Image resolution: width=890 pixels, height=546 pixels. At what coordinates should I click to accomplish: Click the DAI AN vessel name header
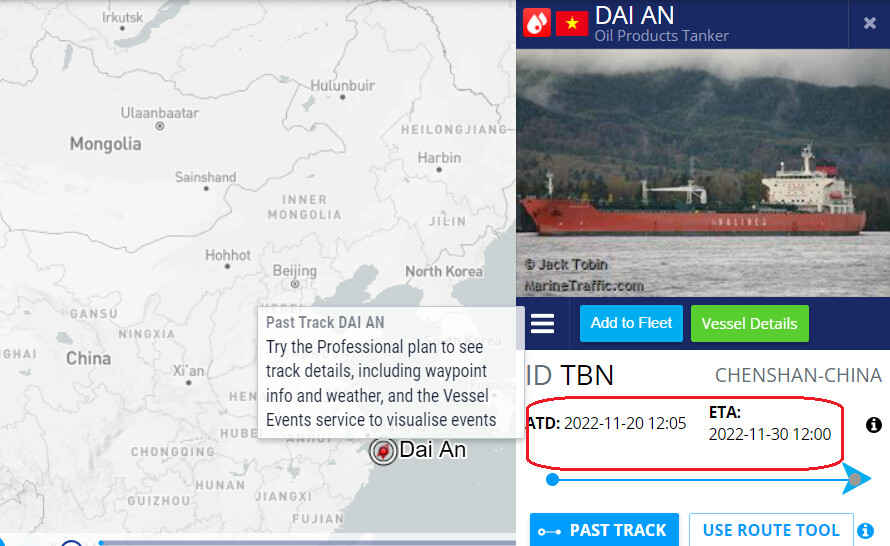coord(634,15)
